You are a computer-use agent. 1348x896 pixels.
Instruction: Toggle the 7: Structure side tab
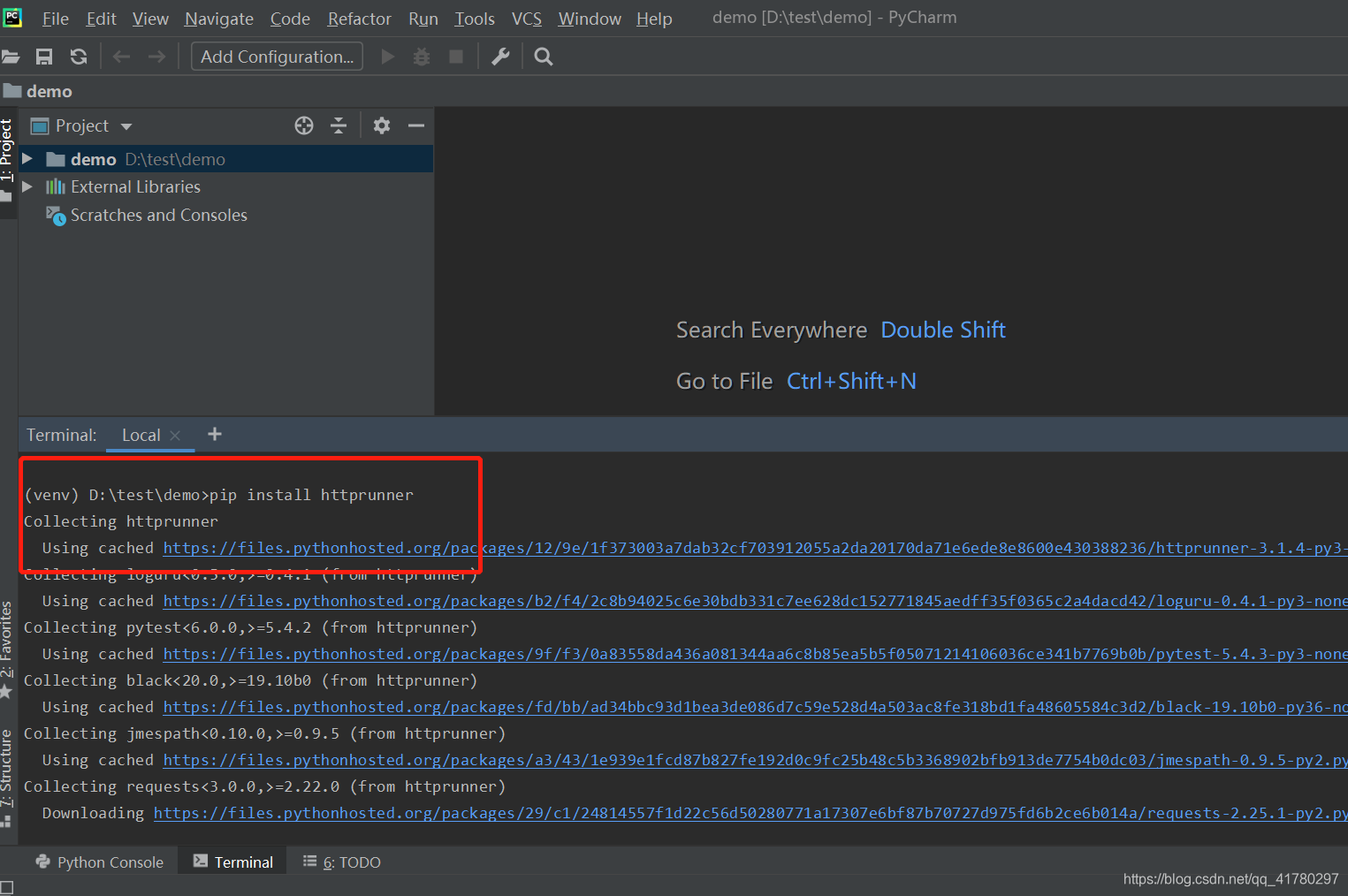7,778
